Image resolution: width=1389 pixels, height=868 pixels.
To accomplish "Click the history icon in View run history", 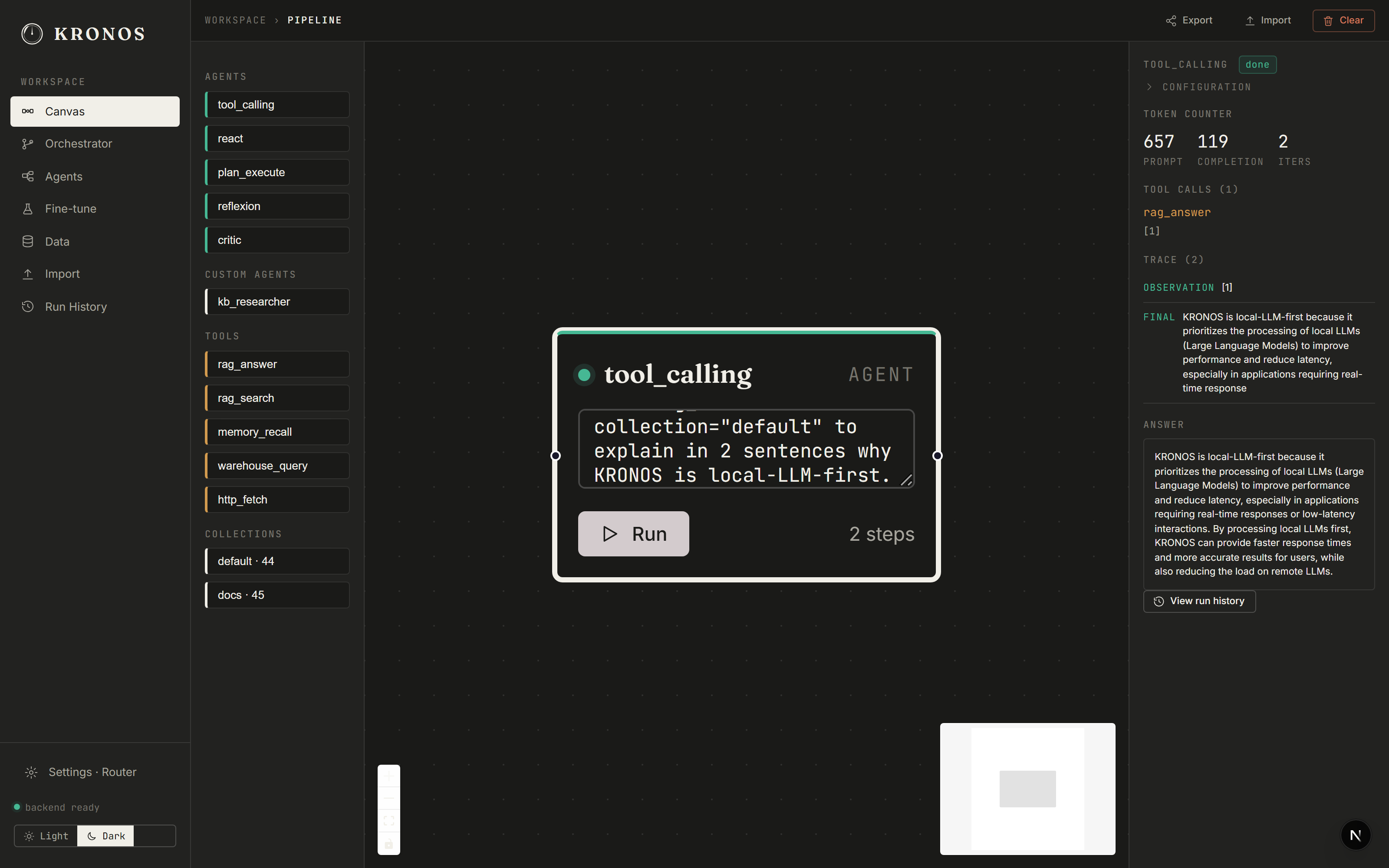I will coord(1159,601).
